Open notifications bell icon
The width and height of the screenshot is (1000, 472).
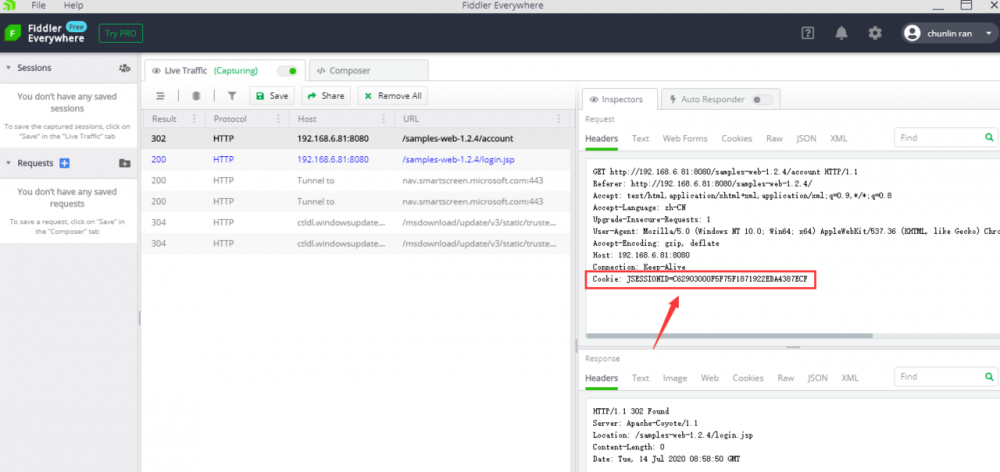[841, 33]
